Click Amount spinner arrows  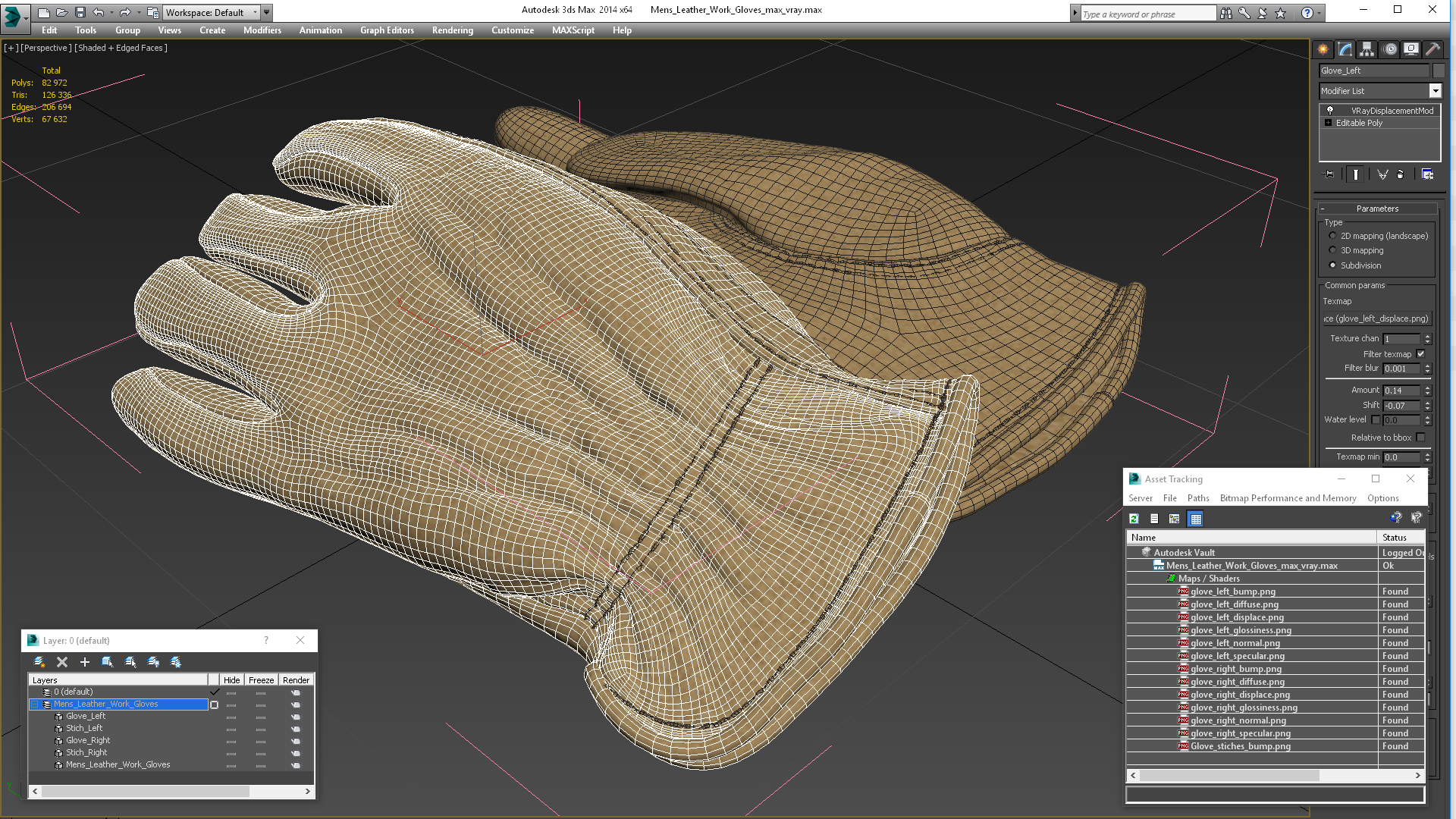click(x=1427, y=391)
